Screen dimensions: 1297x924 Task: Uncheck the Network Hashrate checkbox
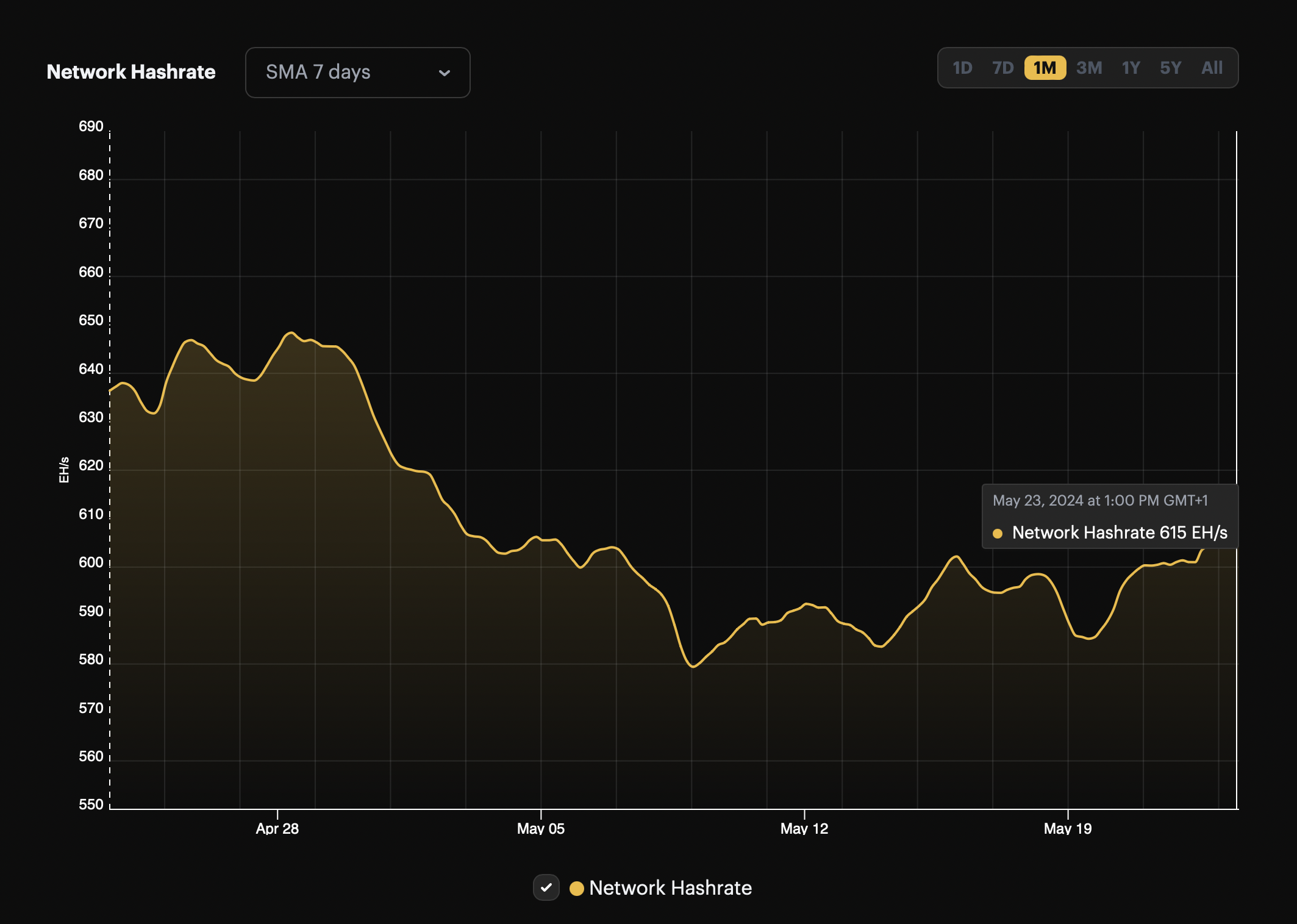pyautogui.click(x=546, y=887)
